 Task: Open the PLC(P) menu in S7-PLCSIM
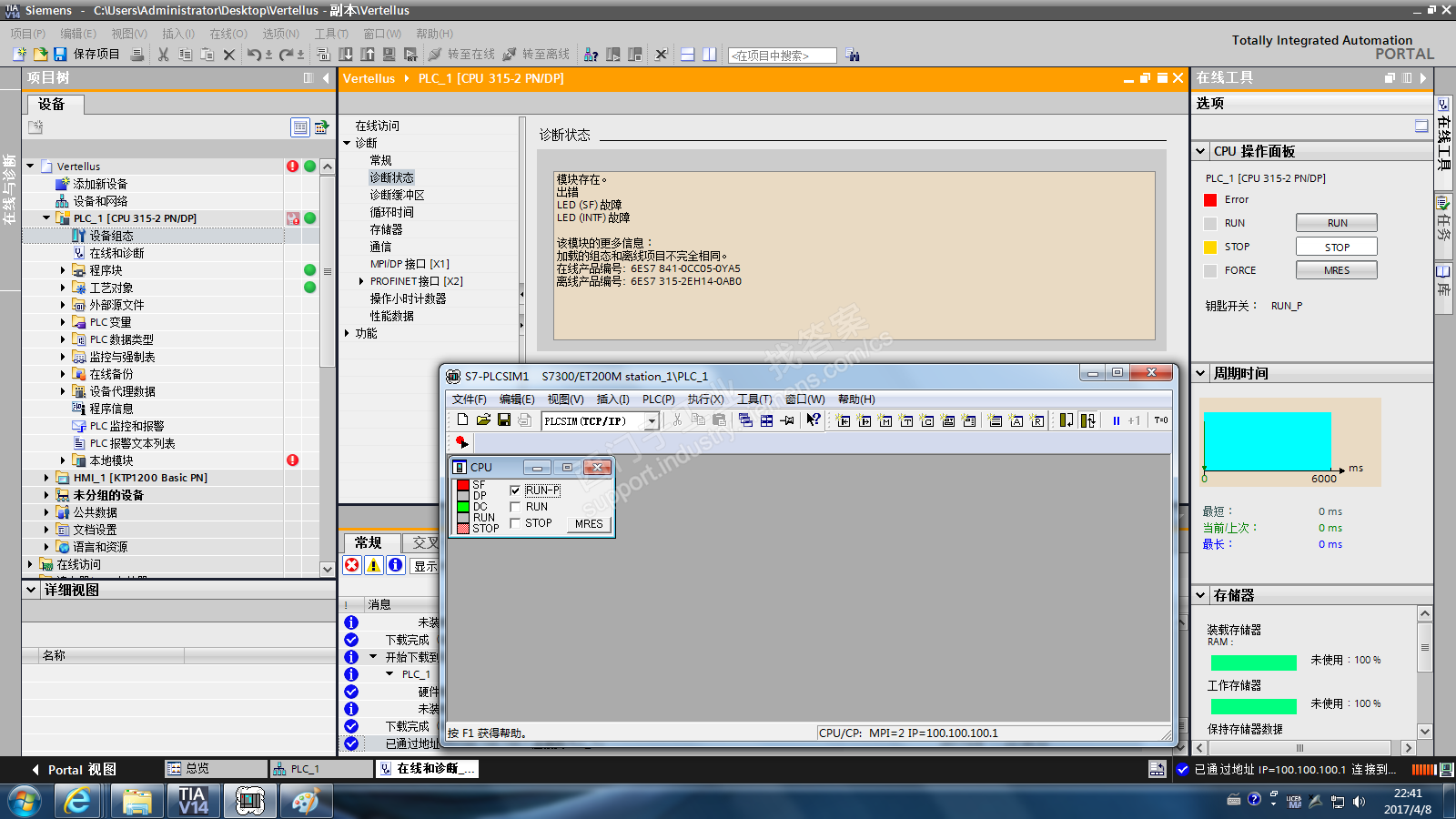click(x=659, y=399)
